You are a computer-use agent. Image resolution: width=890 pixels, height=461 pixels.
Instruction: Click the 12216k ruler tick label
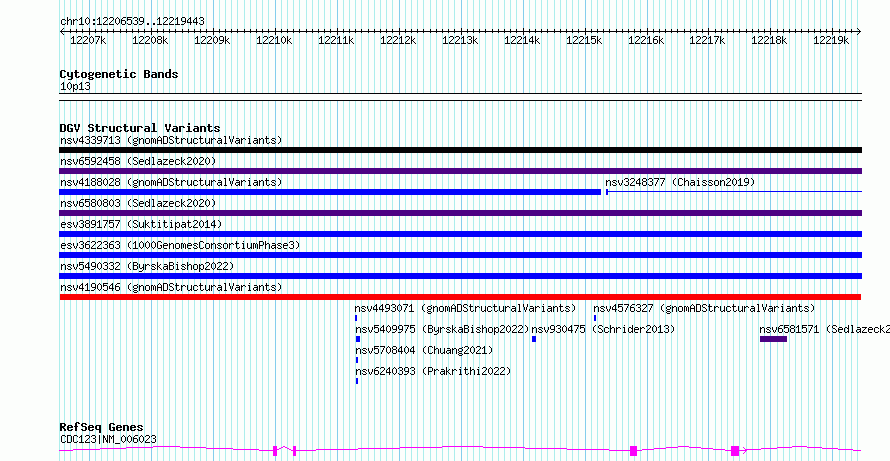[645, 40]
